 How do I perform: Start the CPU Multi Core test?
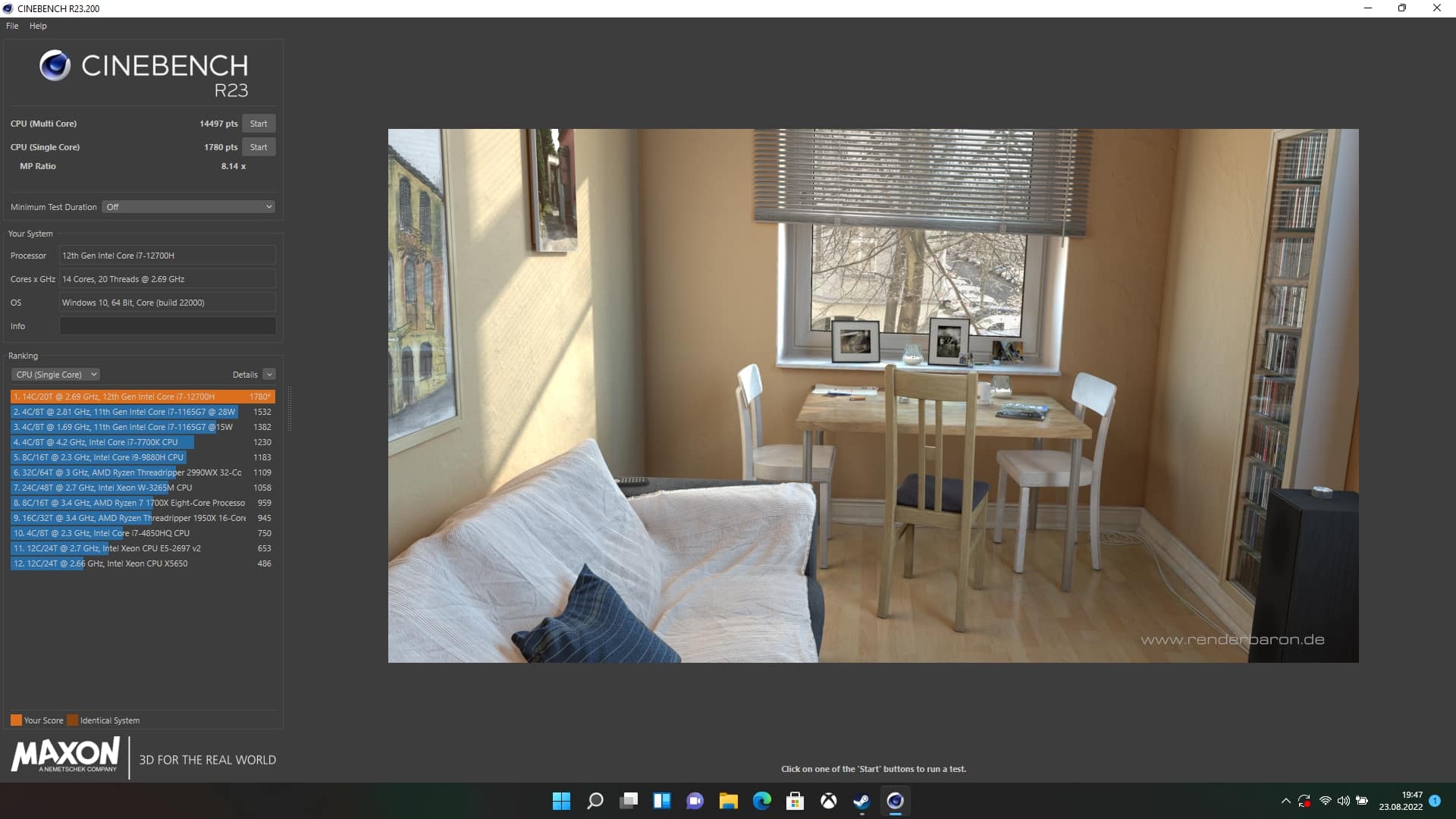point(259,124)
